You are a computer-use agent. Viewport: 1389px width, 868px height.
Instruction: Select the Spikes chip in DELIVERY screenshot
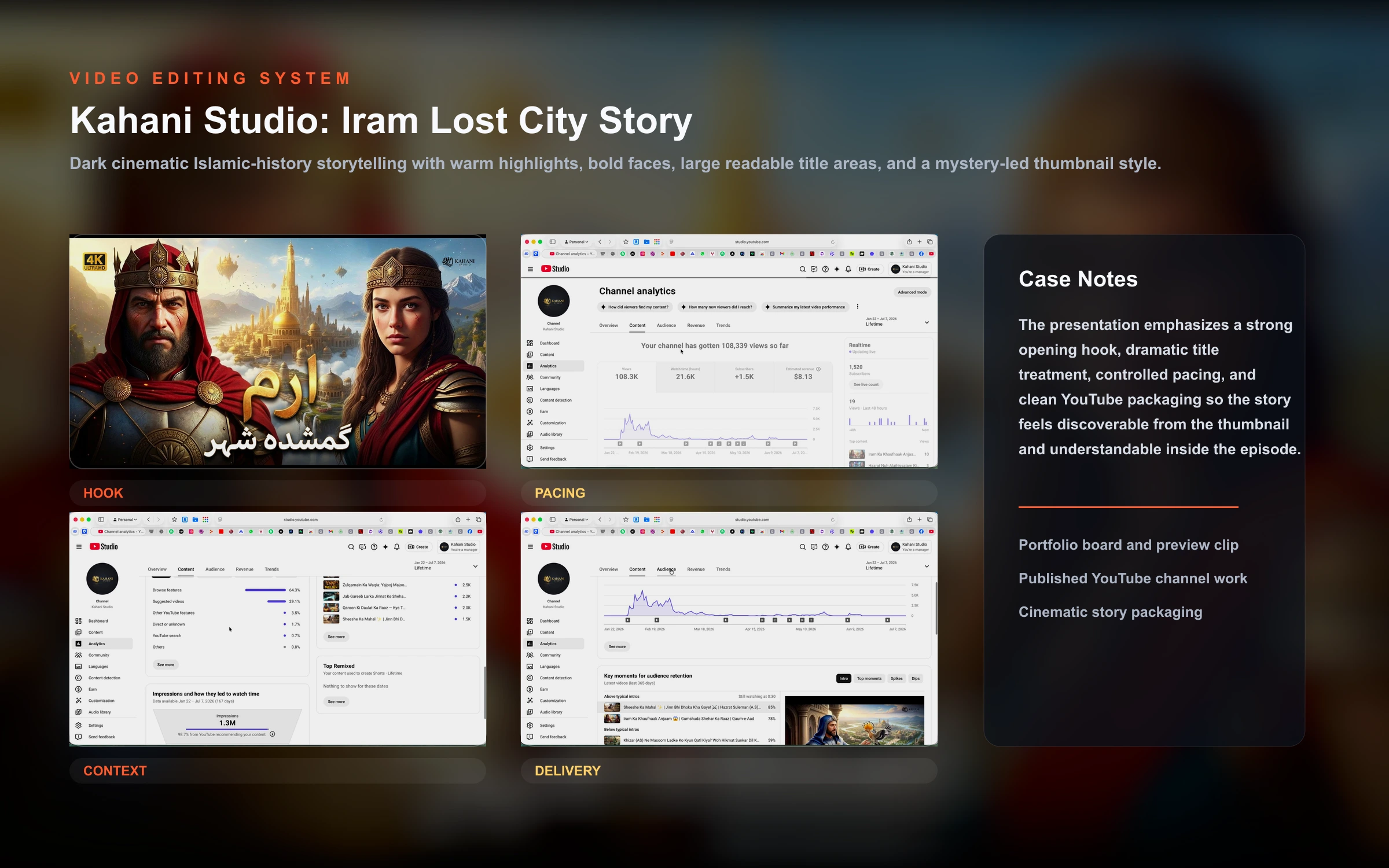pos(896,678)
